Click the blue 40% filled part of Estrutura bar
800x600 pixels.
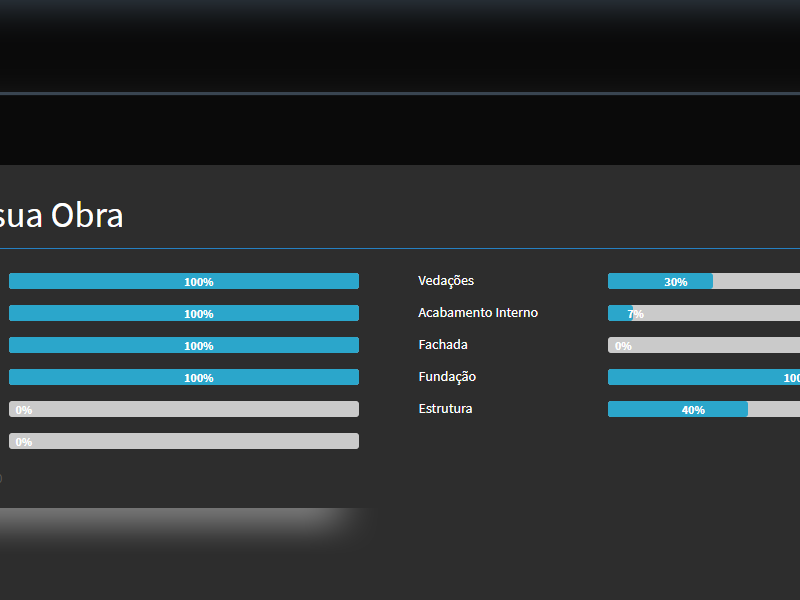tap(677, 409)
